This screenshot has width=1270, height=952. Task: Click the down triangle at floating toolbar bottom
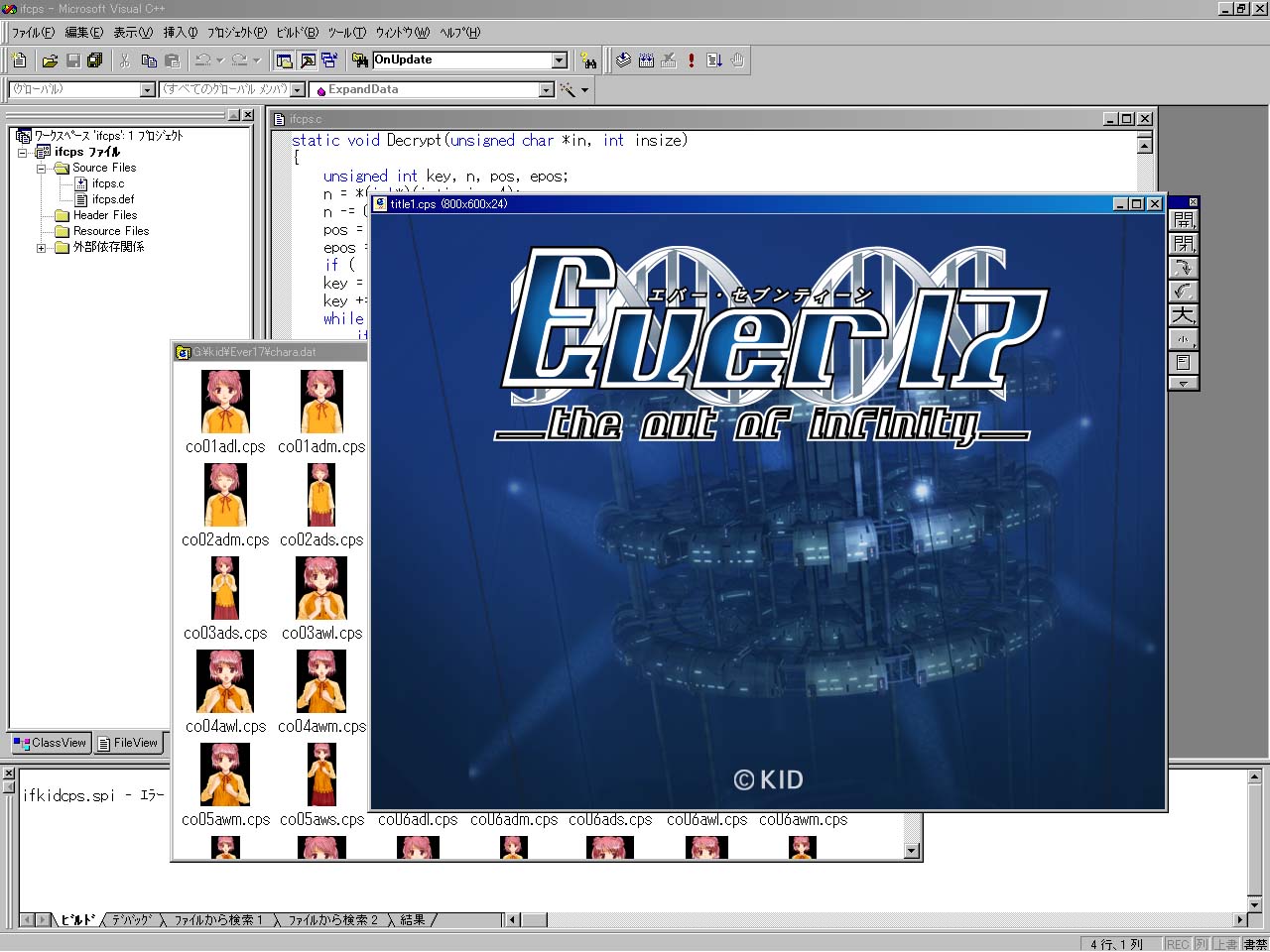point(1184,383)
